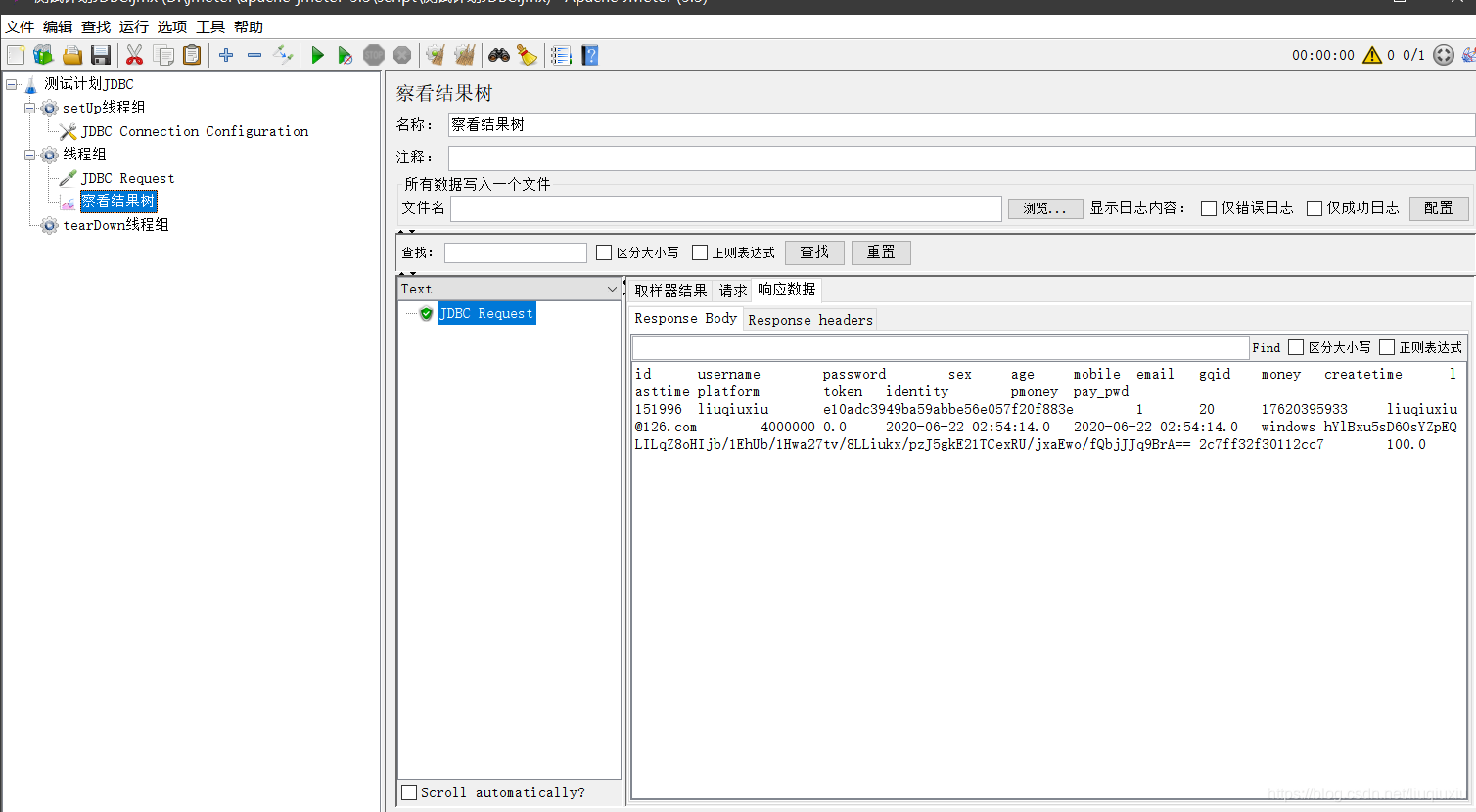Save the test plan with floppy icon
Image resolution: width=1476 pixels, height=812 pixels.
point(101,55)
